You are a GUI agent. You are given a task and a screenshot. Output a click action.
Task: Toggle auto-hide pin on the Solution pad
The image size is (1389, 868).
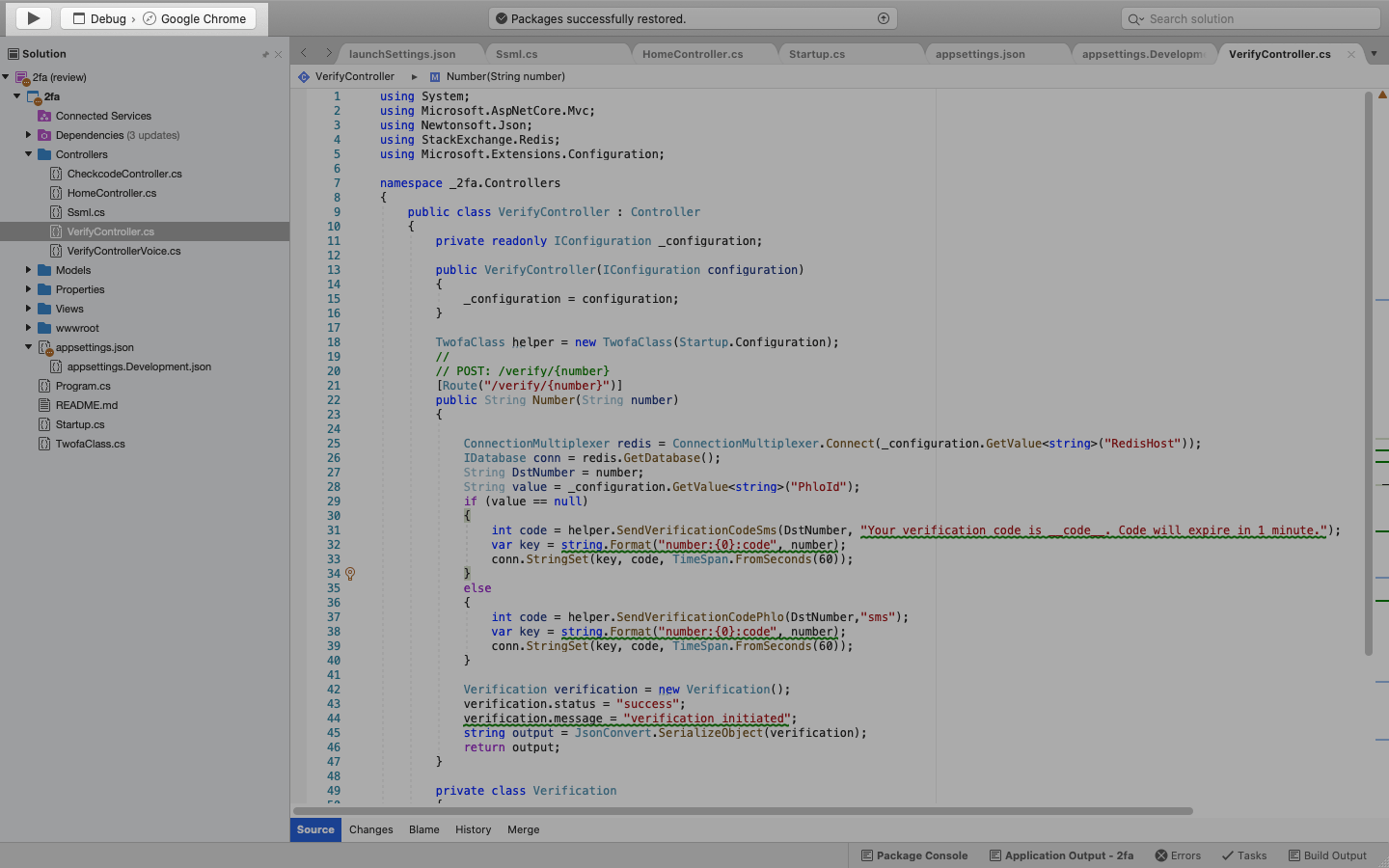click(266, 53)
